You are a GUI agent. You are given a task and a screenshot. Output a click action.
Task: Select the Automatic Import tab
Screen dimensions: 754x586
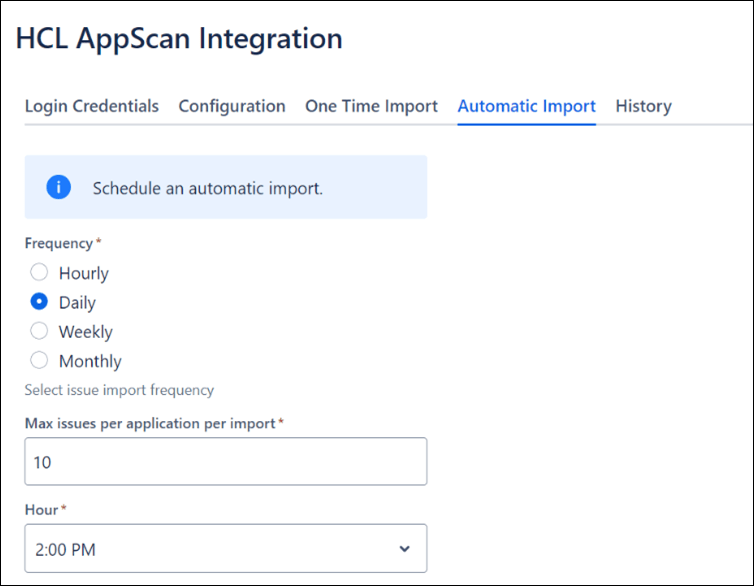[x=527, y=106]
